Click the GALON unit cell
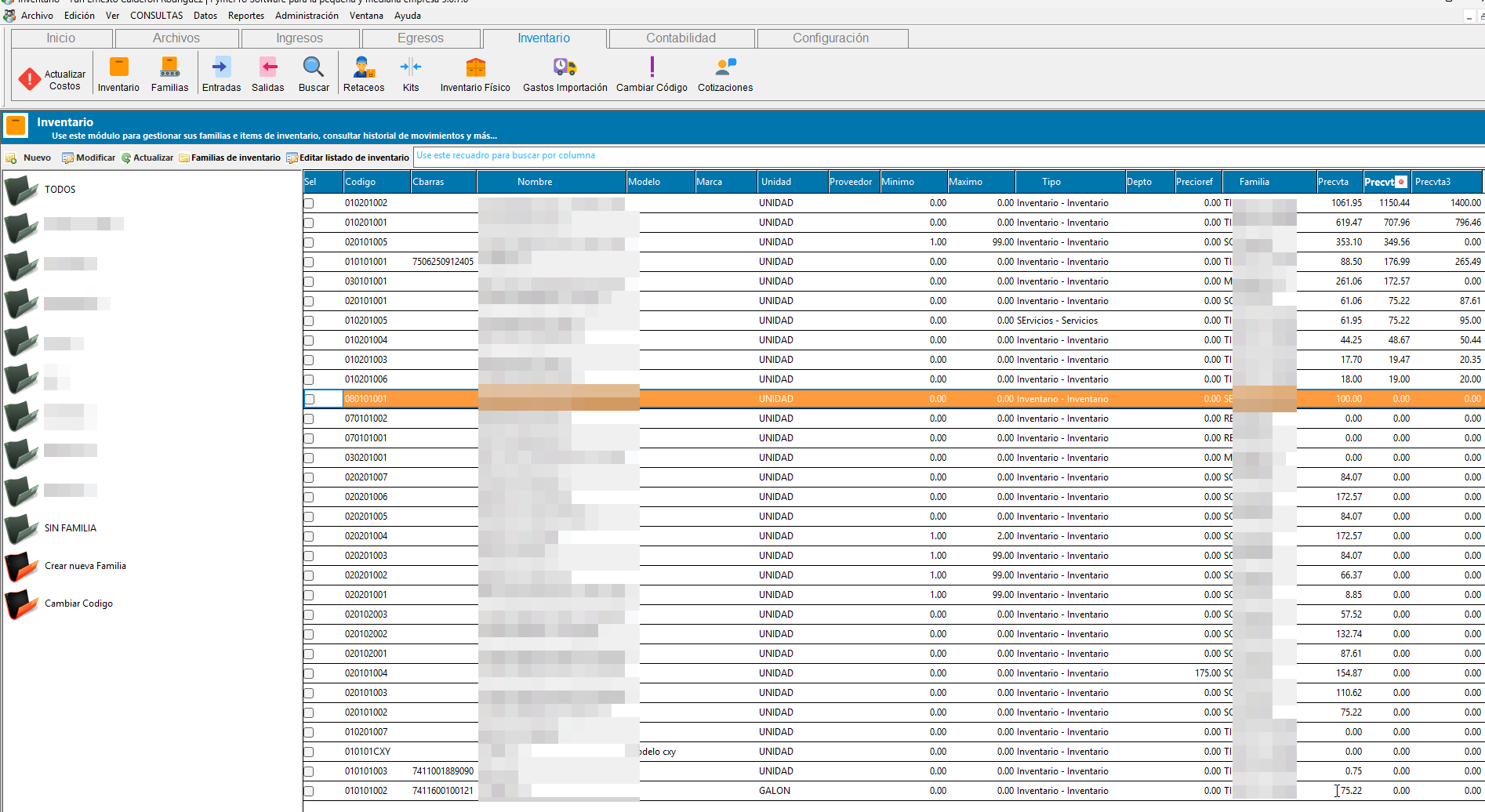This screenshot has width=1485, height=812. coord(775,791)
